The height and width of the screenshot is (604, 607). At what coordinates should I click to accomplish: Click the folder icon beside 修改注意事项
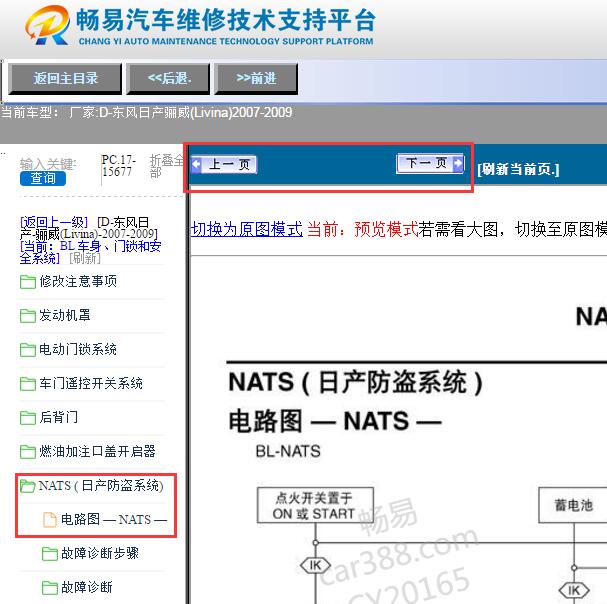pyautogui.click(x=28, y=282)
